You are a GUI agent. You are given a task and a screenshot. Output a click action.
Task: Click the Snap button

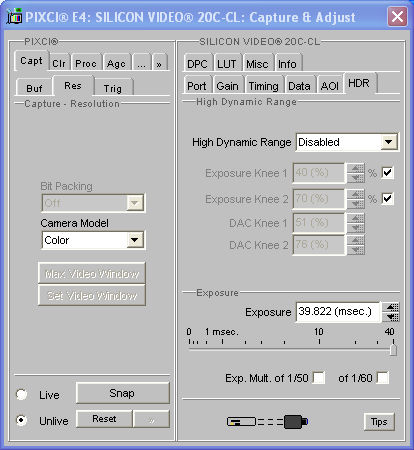[x=123, y=393]
